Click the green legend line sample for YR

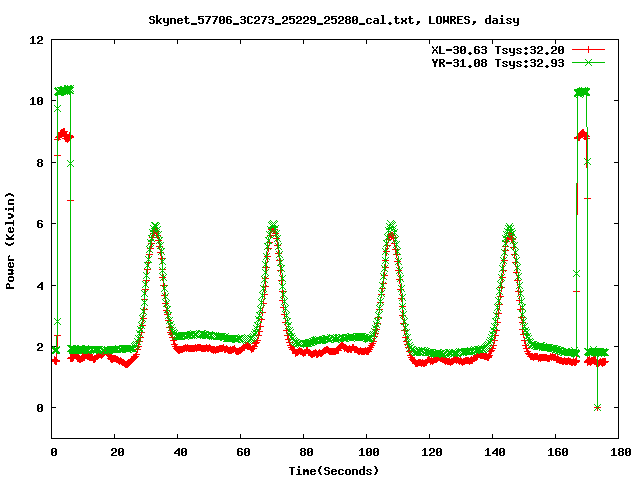click(588, 62)
